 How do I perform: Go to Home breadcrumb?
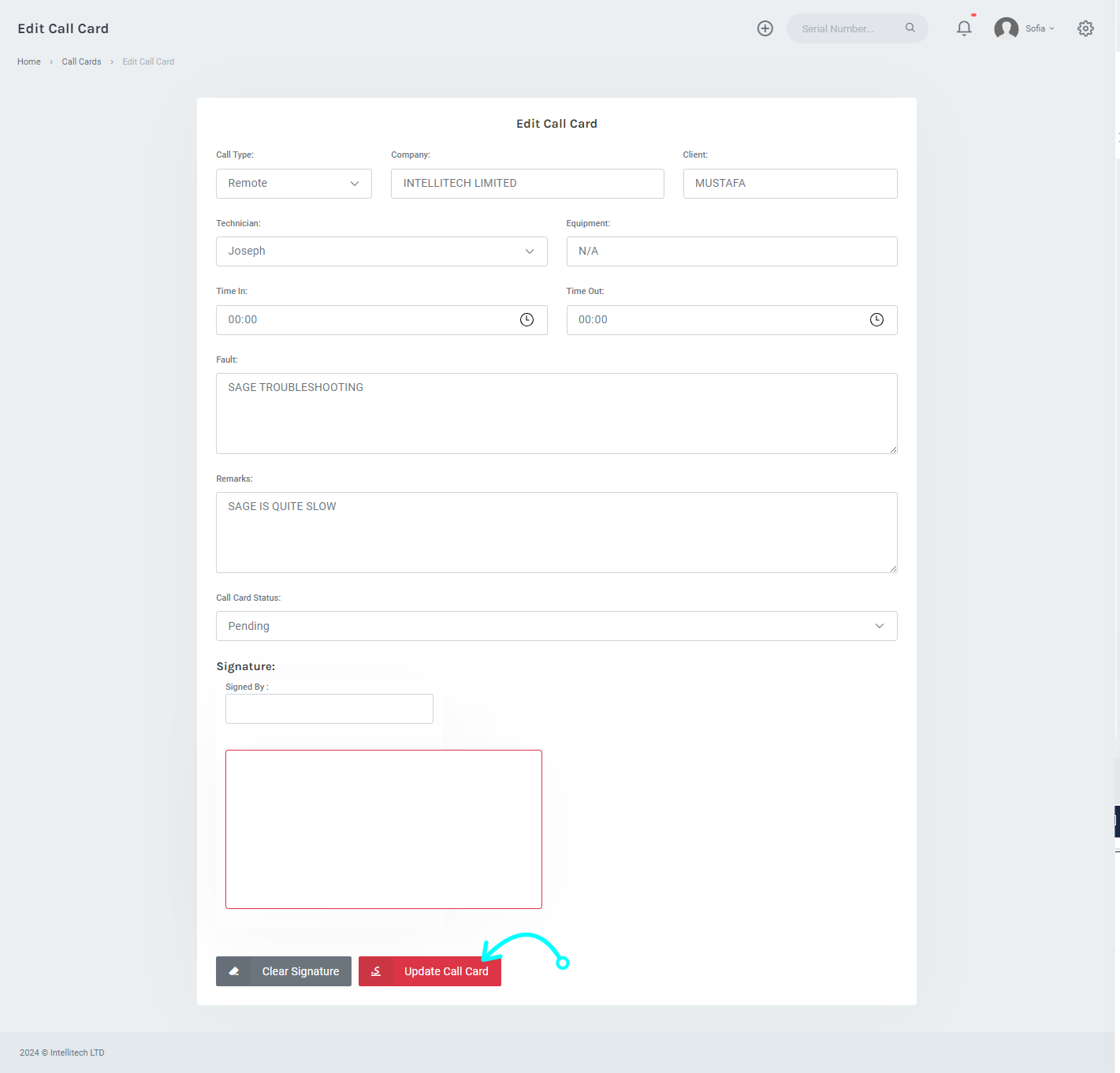(x=29, y=61)
